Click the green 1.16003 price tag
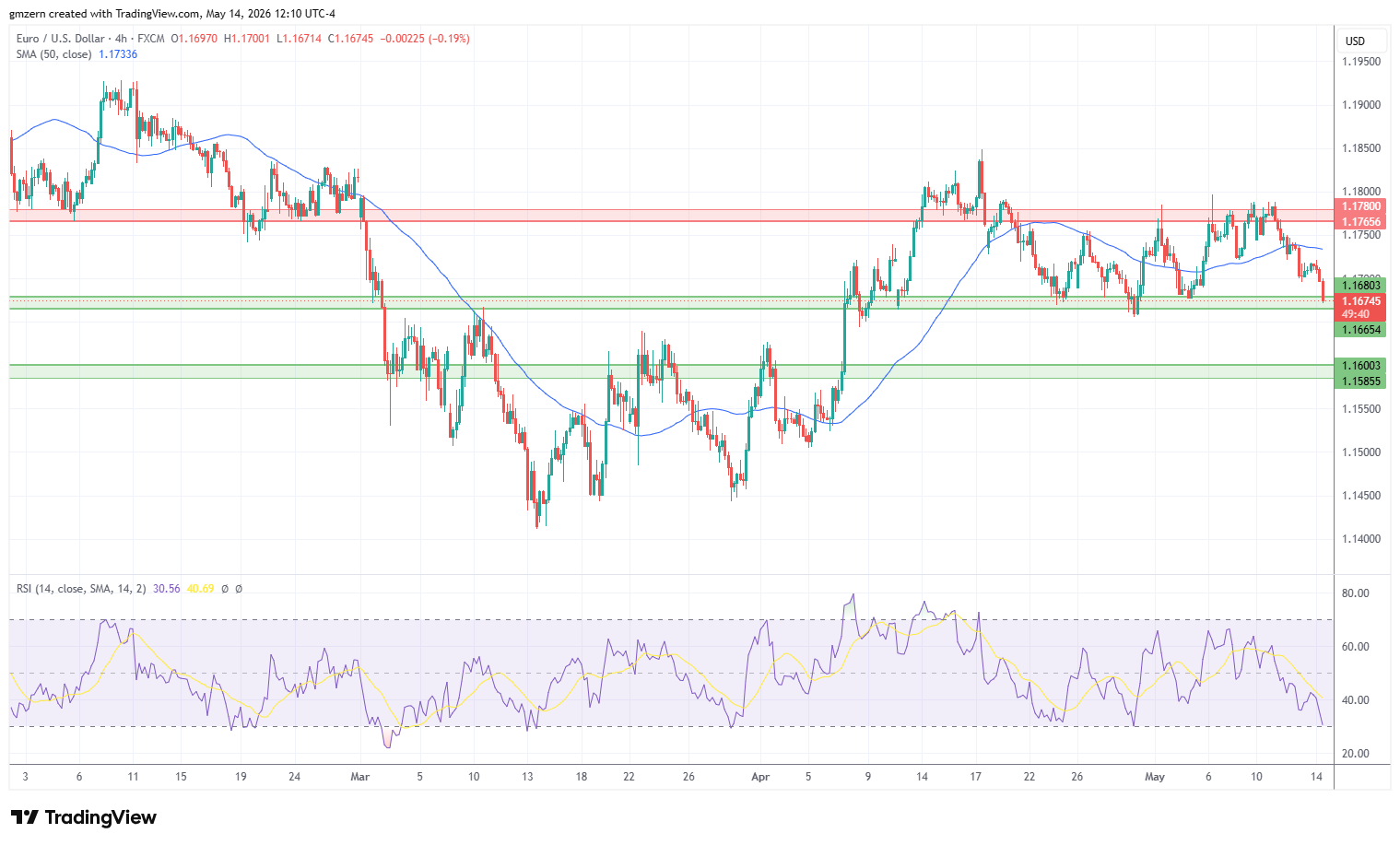 pos(1360,366)
